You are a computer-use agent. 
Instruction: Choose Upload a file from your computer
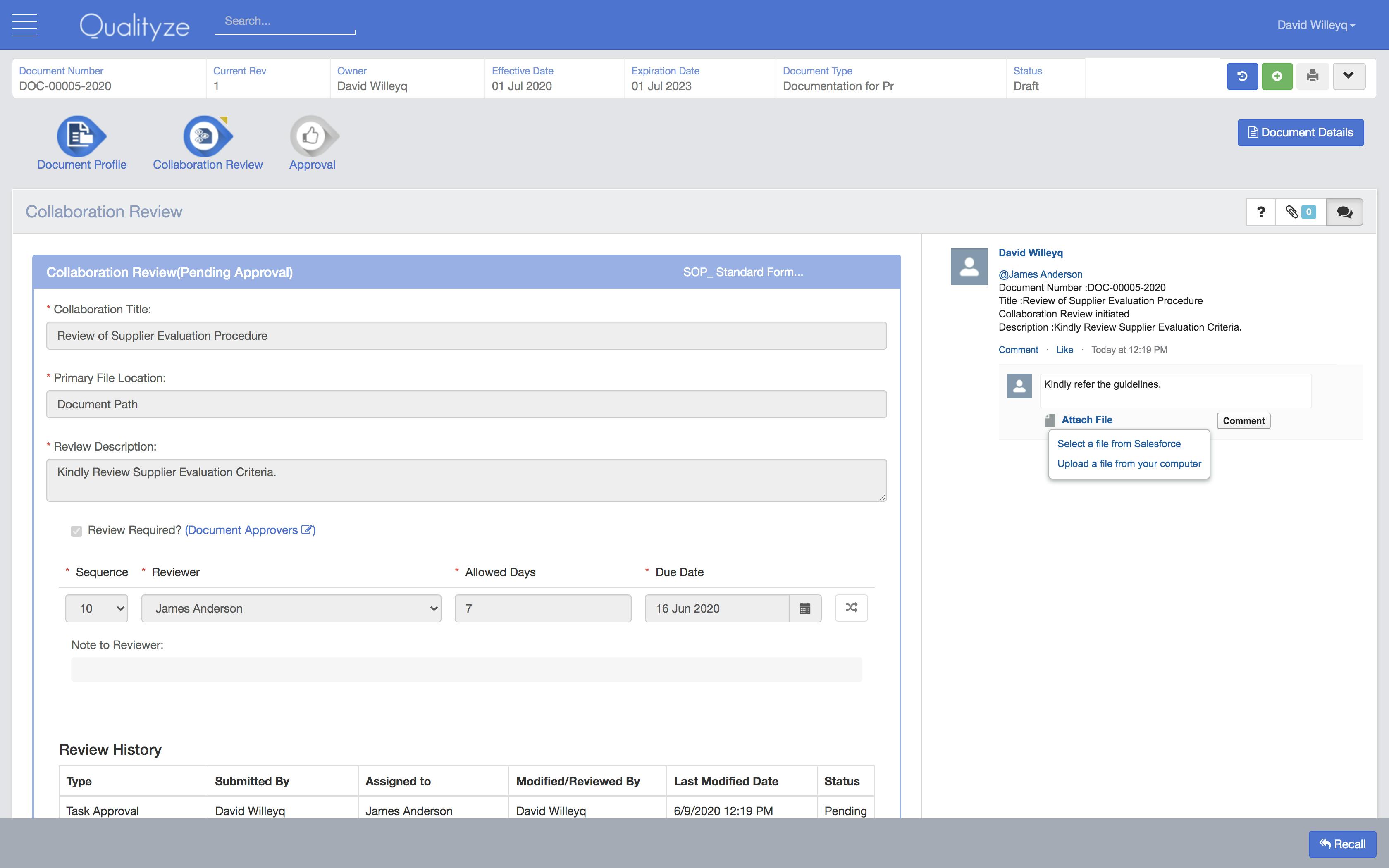pyautogui.click(x=1129, y=463)
